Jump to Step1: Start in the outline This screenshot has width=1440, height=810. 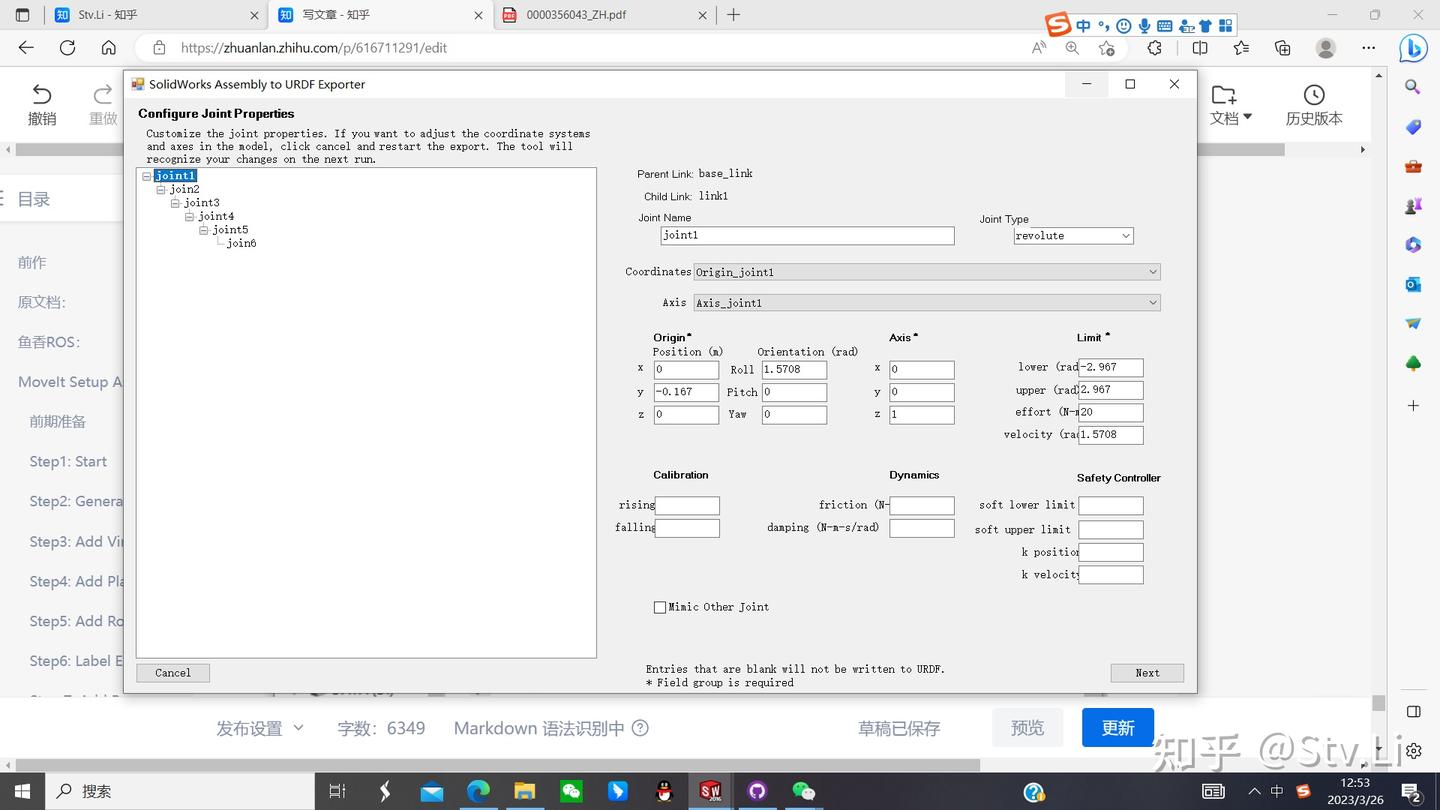(68, 461)
